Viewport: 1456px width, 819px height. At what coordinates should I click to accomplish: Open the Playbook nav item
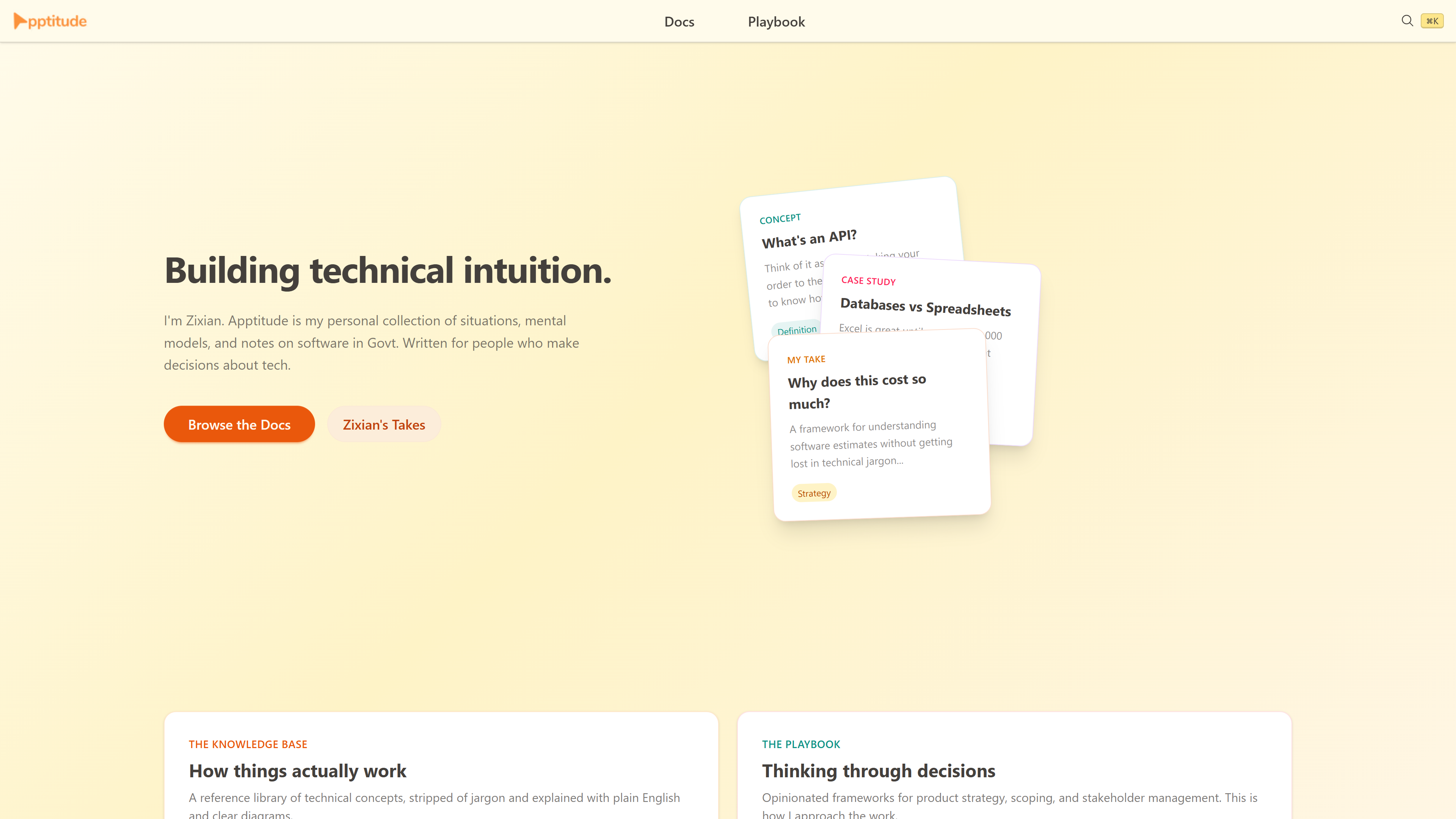click(776, 22)
